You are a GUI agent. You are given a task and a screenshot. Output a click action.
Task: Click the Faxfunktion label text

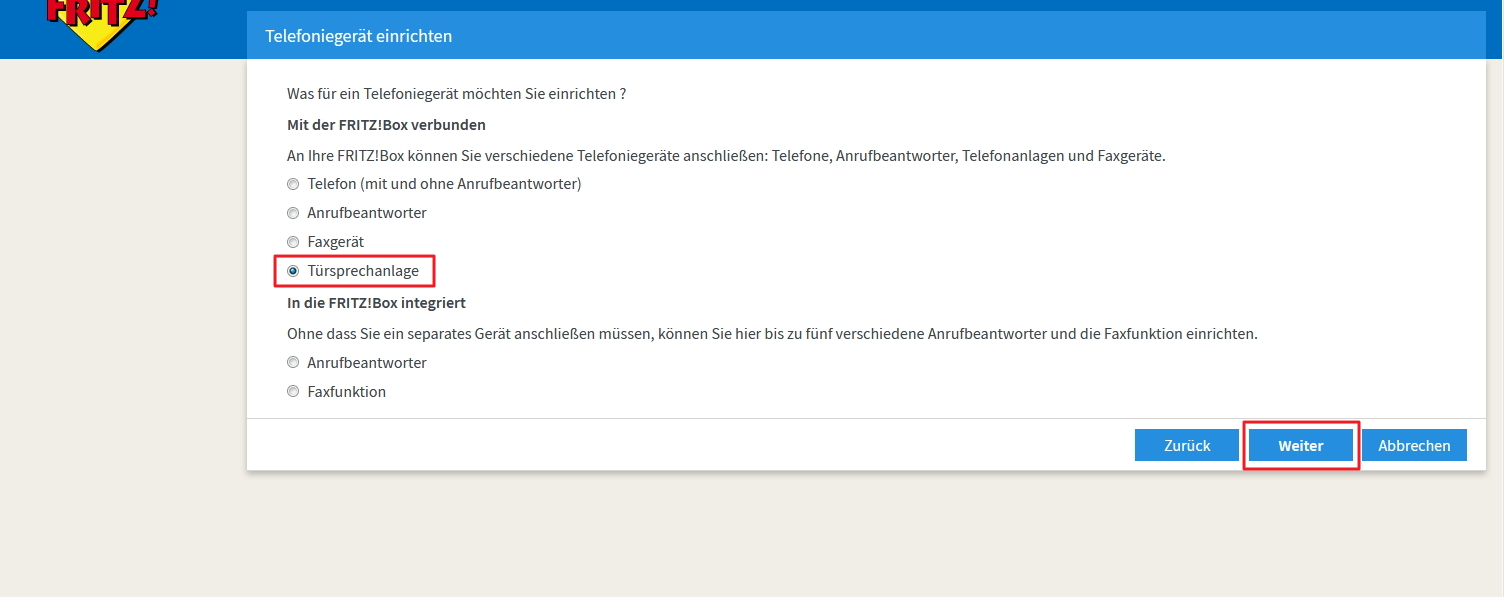coord(346,392)
